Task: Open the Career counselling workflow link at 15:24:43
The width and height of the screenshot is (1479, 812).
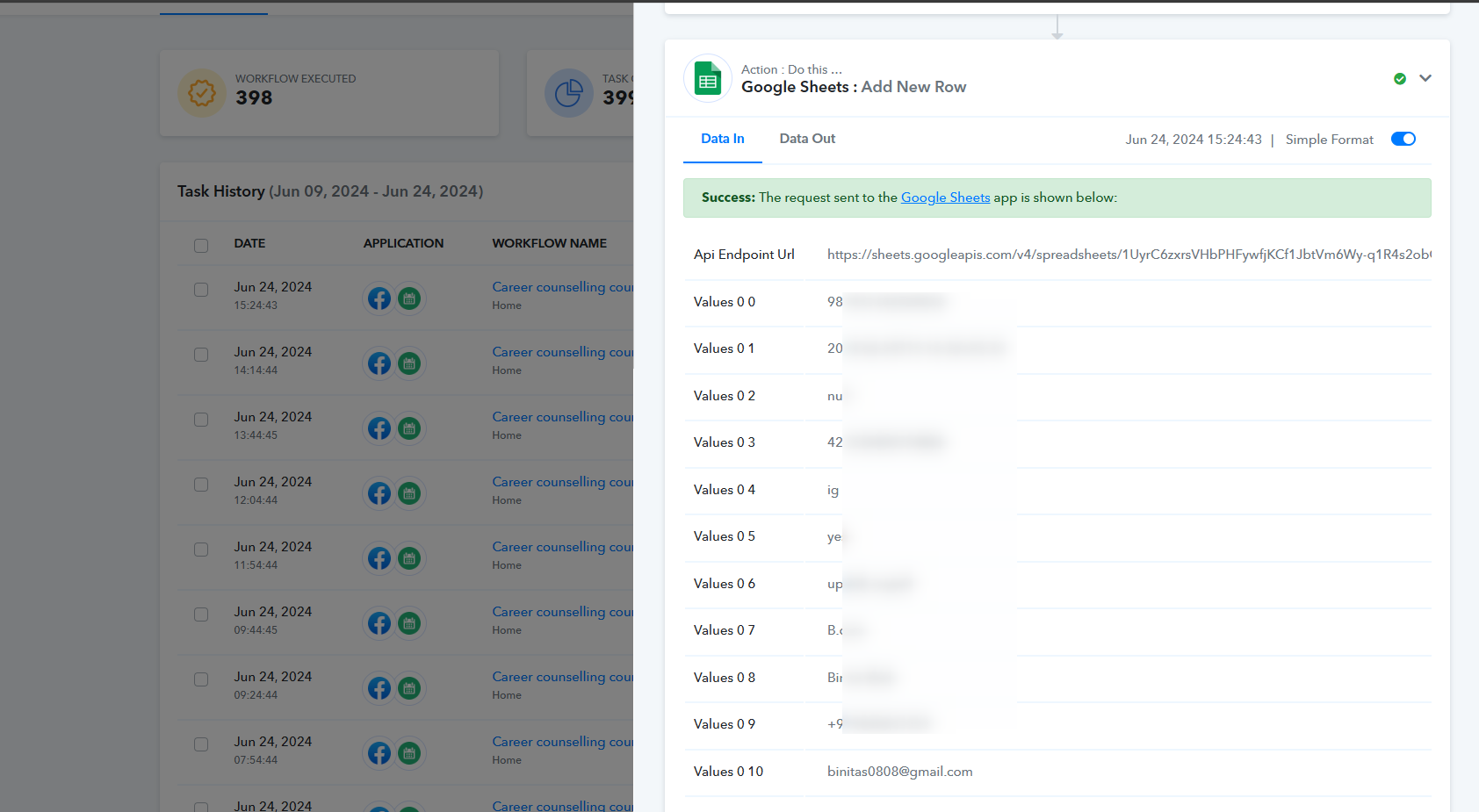Action: tap(562, 287)
